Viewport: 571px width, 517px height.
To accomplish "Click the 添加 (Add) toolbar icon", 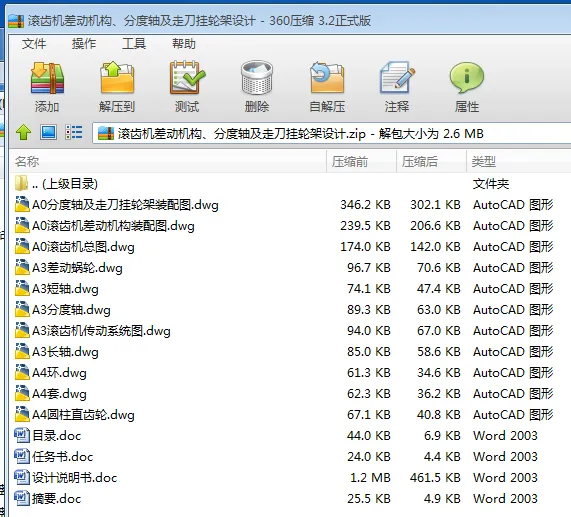I will 47,78.
